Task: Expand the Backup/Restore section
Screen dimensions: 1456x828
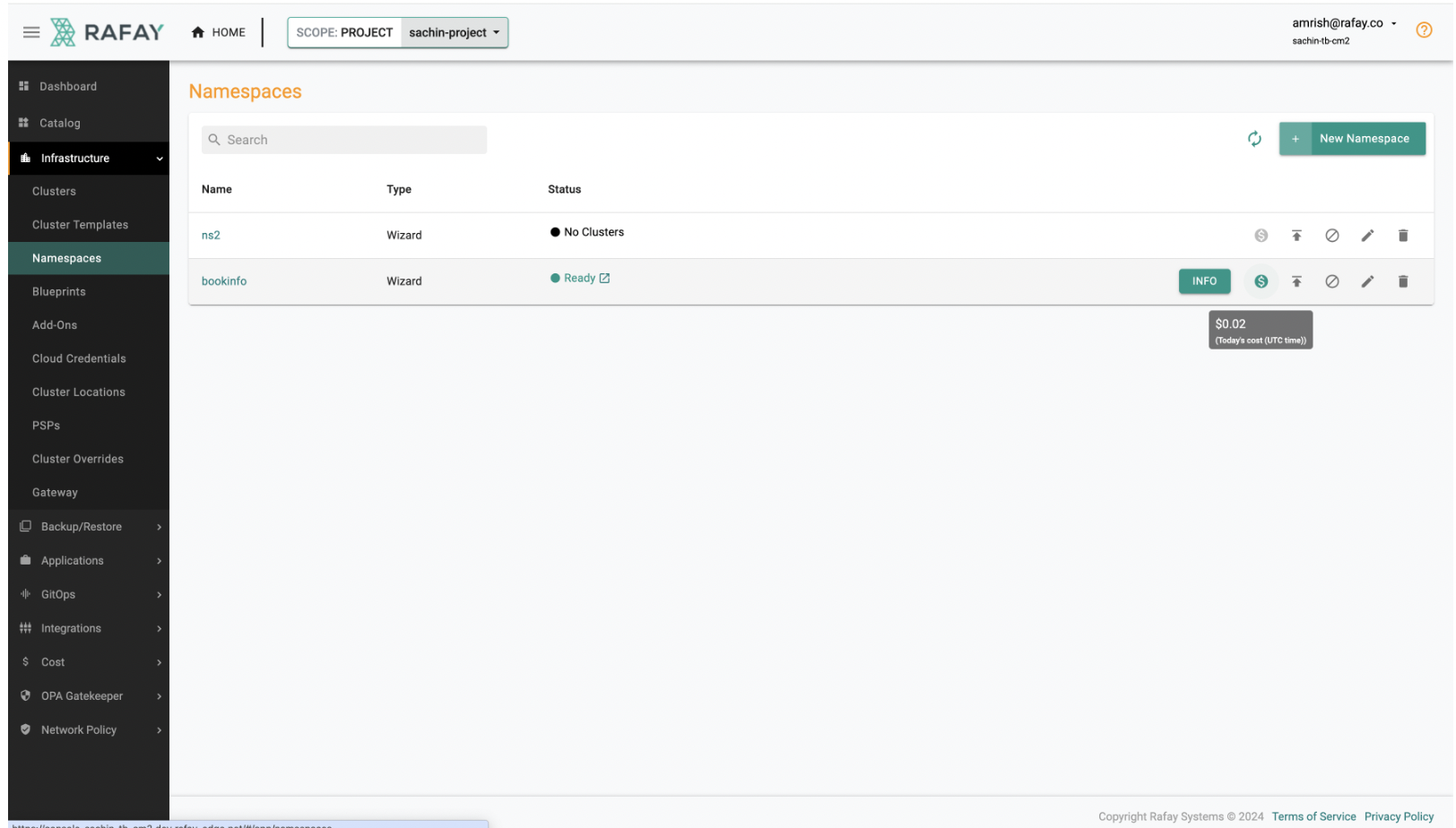Action: point(89,527)
